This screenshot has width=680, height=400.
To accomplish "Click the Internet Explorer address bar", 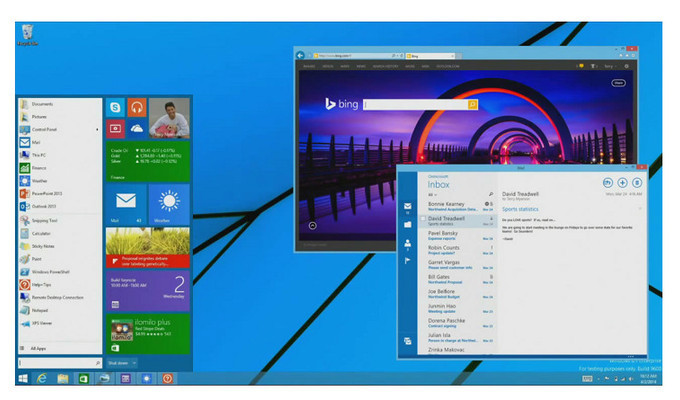I will (x=355, y=56).
